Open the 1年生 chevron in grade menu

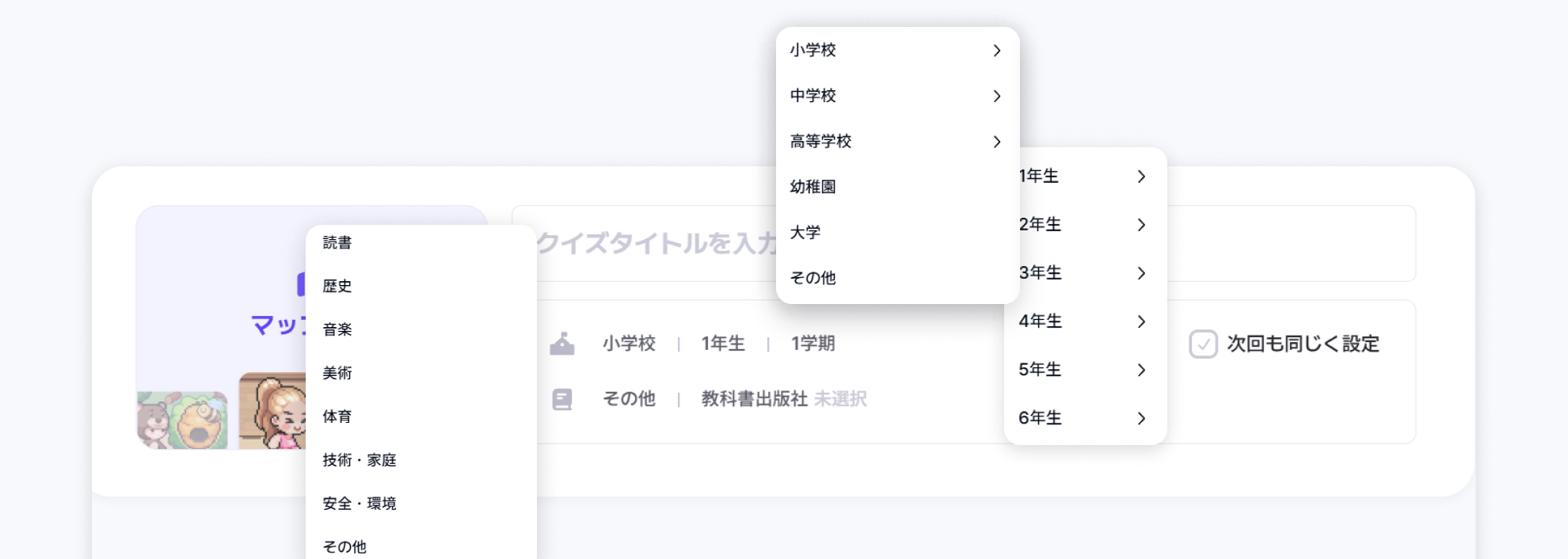pyautogui.click(x=1141, y=177)
